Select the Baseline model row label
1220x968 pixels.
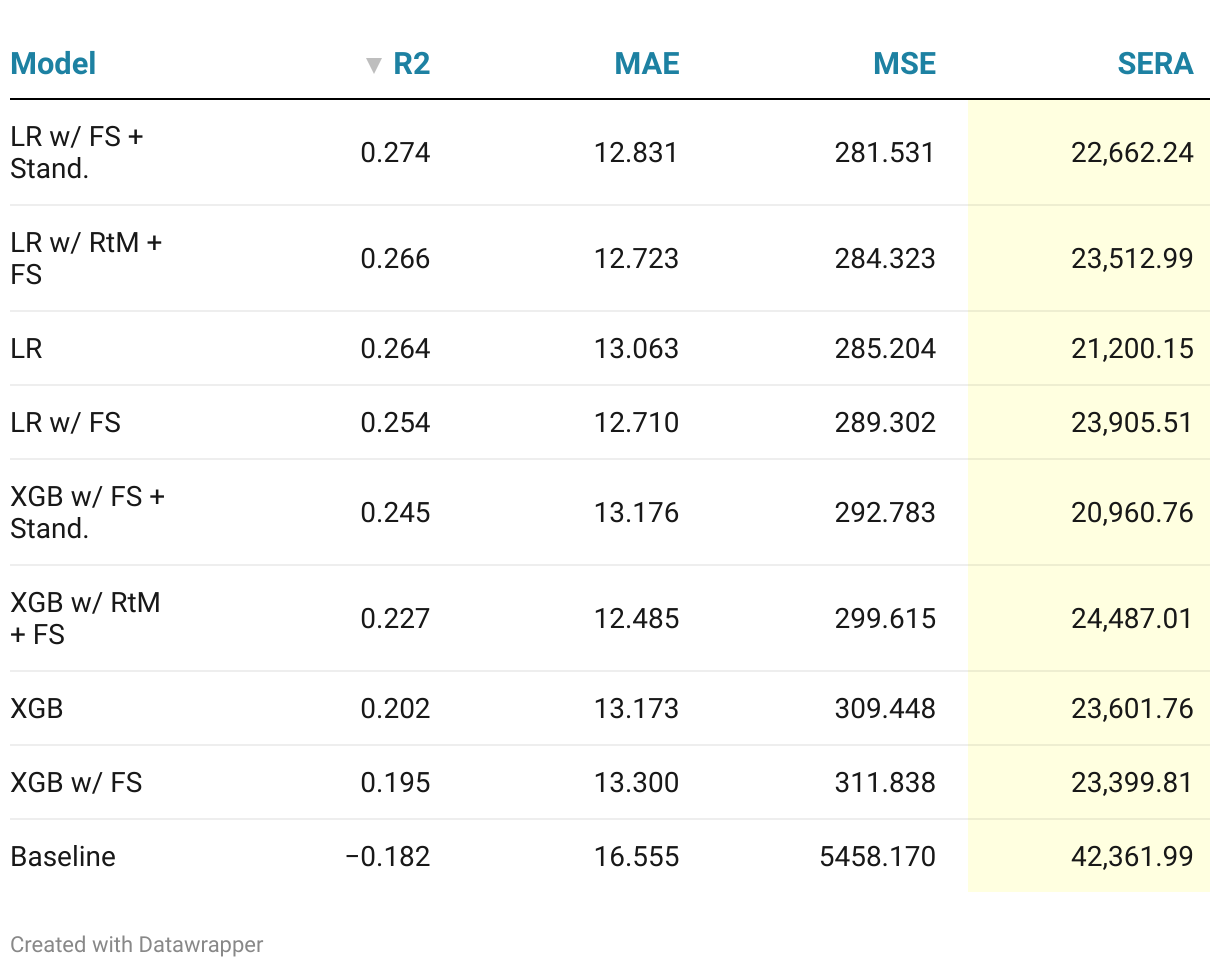coord(63,856)
